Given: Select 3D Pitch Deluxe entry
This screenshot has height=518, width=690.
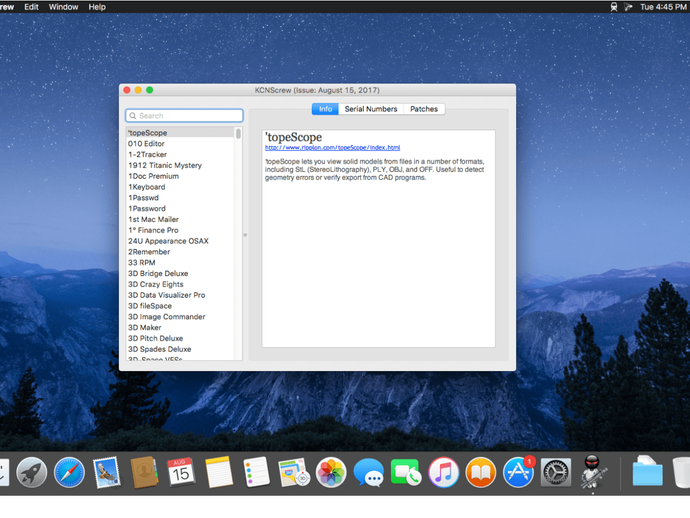Looking at the screenshot, I should pyautogui.click(x=180, y=338).
